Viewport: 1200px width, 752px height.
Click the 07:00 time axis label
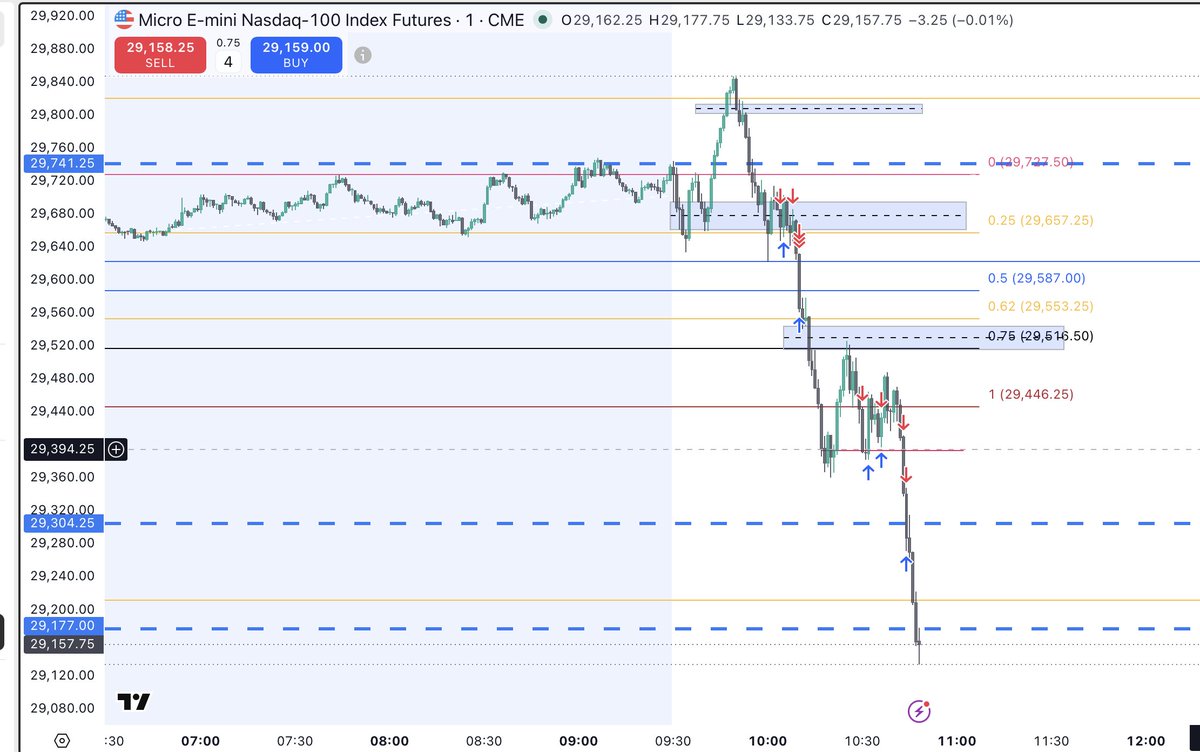pos(200,741)
